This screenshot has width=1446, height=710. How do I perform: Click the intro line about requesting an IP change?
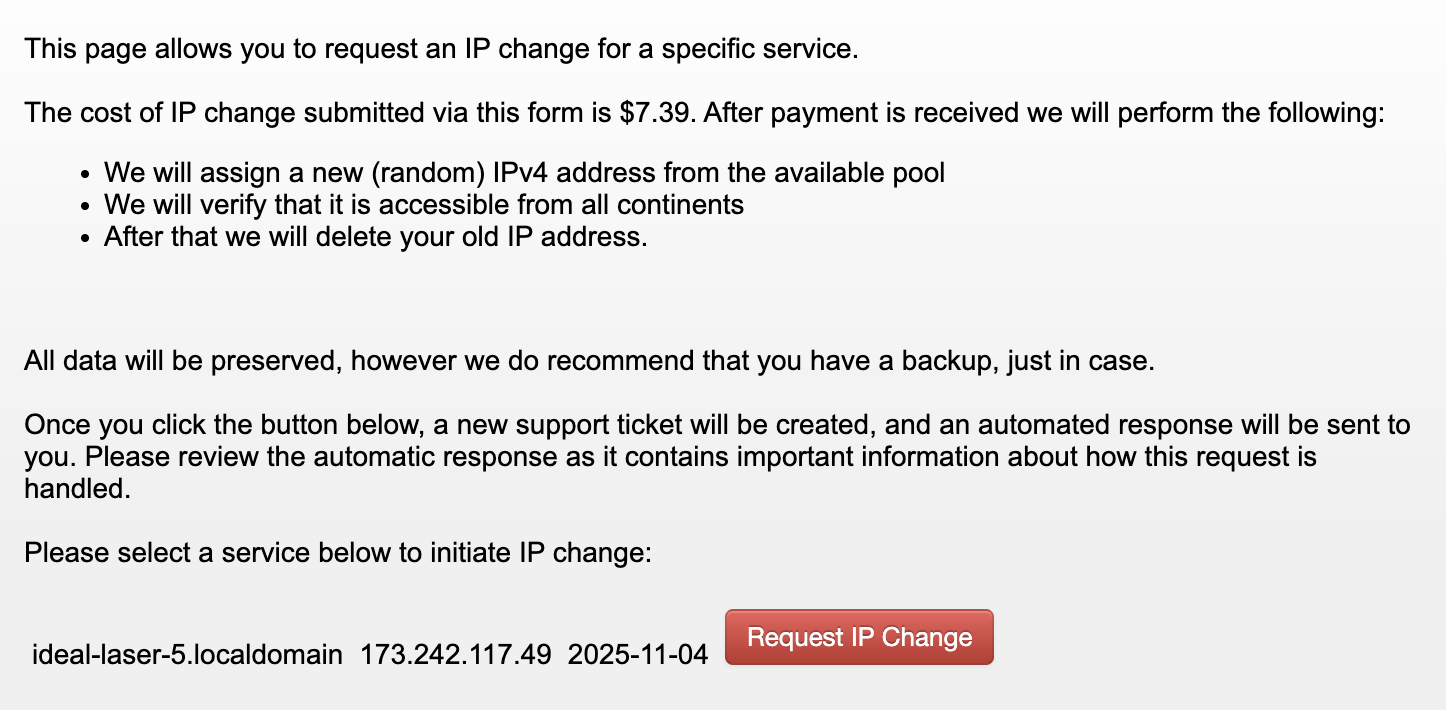pos(441,49)
